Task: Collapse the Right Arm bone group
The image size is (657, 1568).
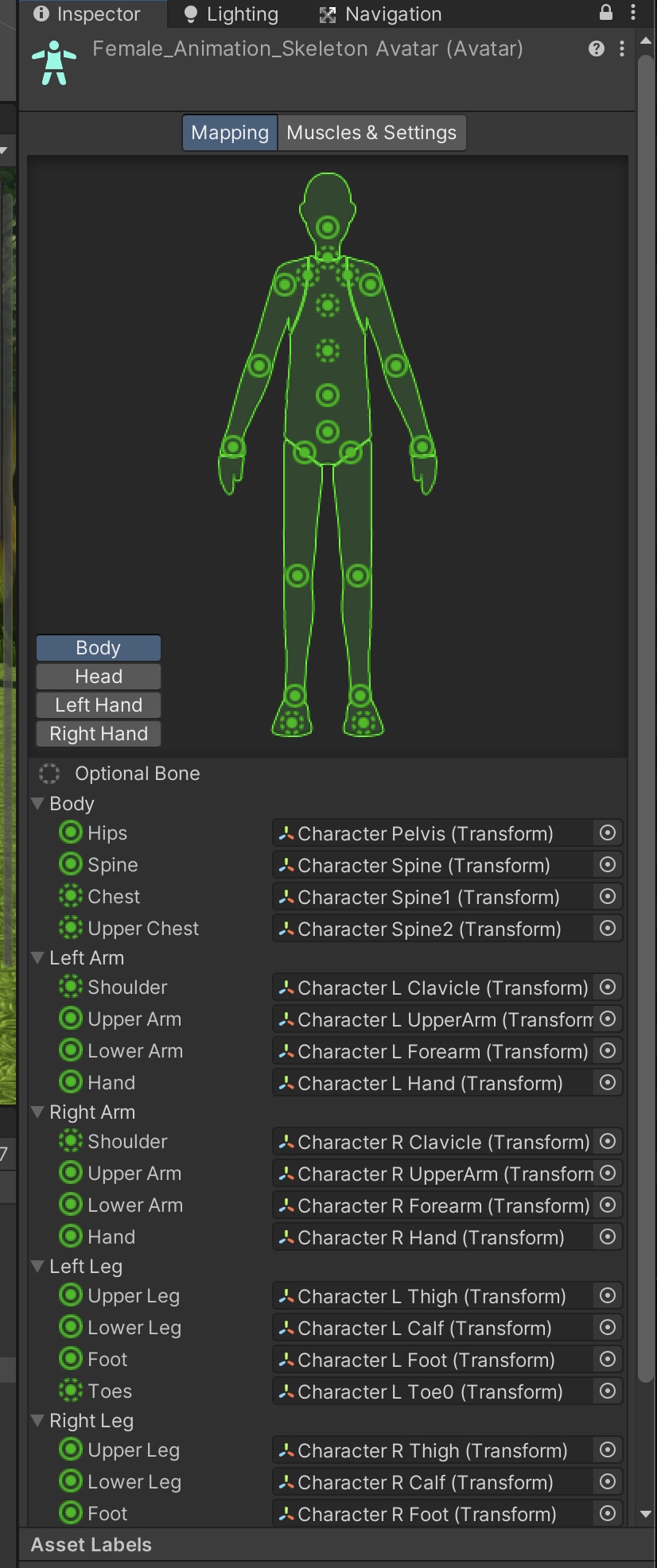Action: click(37, 1112)
